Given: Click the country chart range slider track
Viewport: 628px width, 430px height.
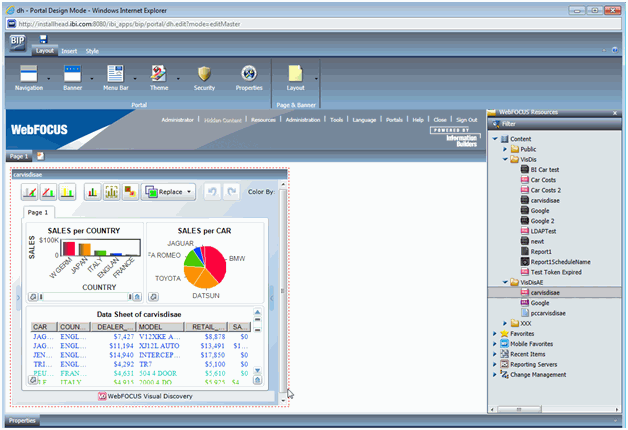Looking at the screenshot, I should point(85,297).
